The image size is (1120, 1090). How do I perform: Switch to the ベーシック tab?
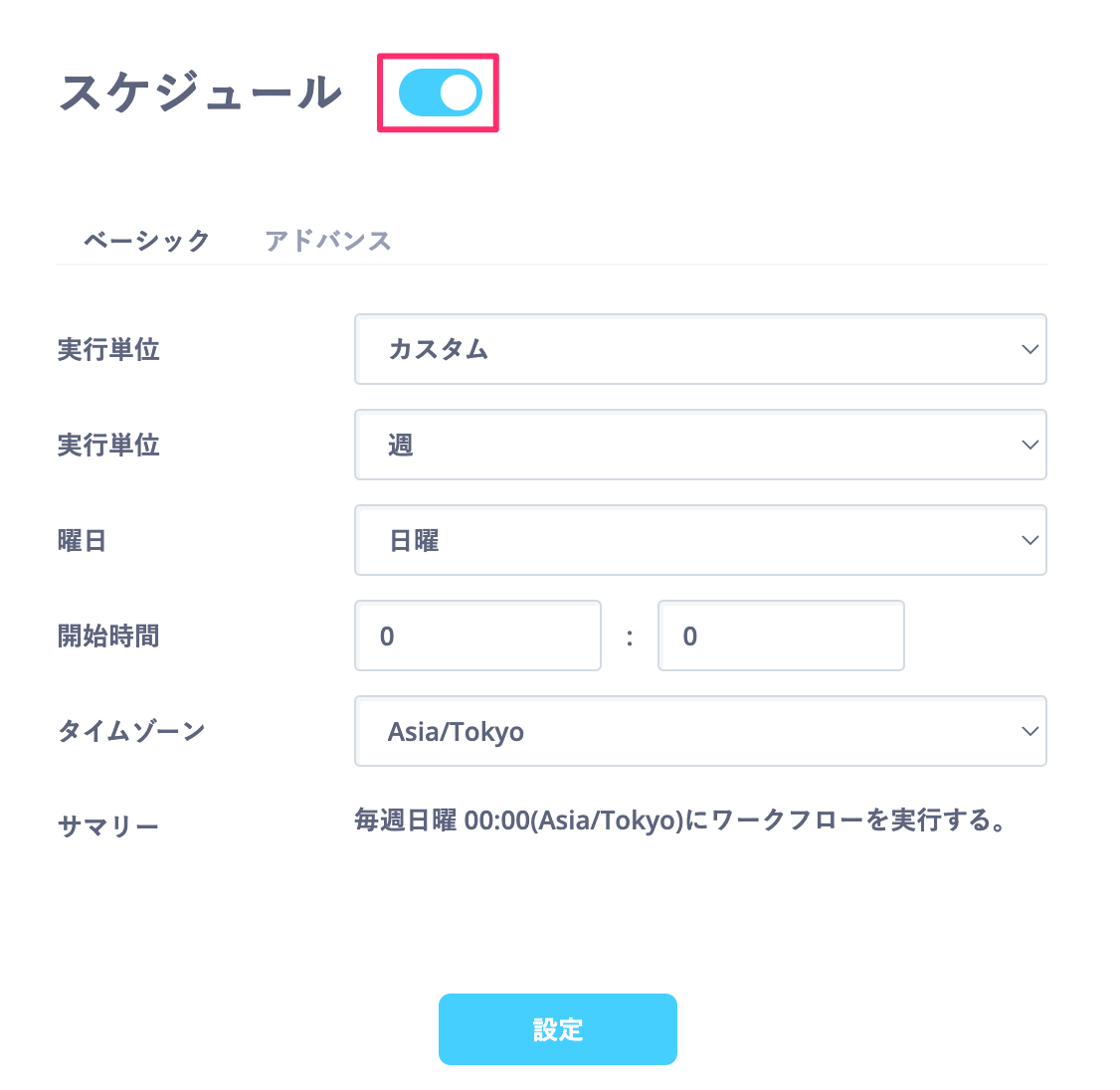coord(146,240)
